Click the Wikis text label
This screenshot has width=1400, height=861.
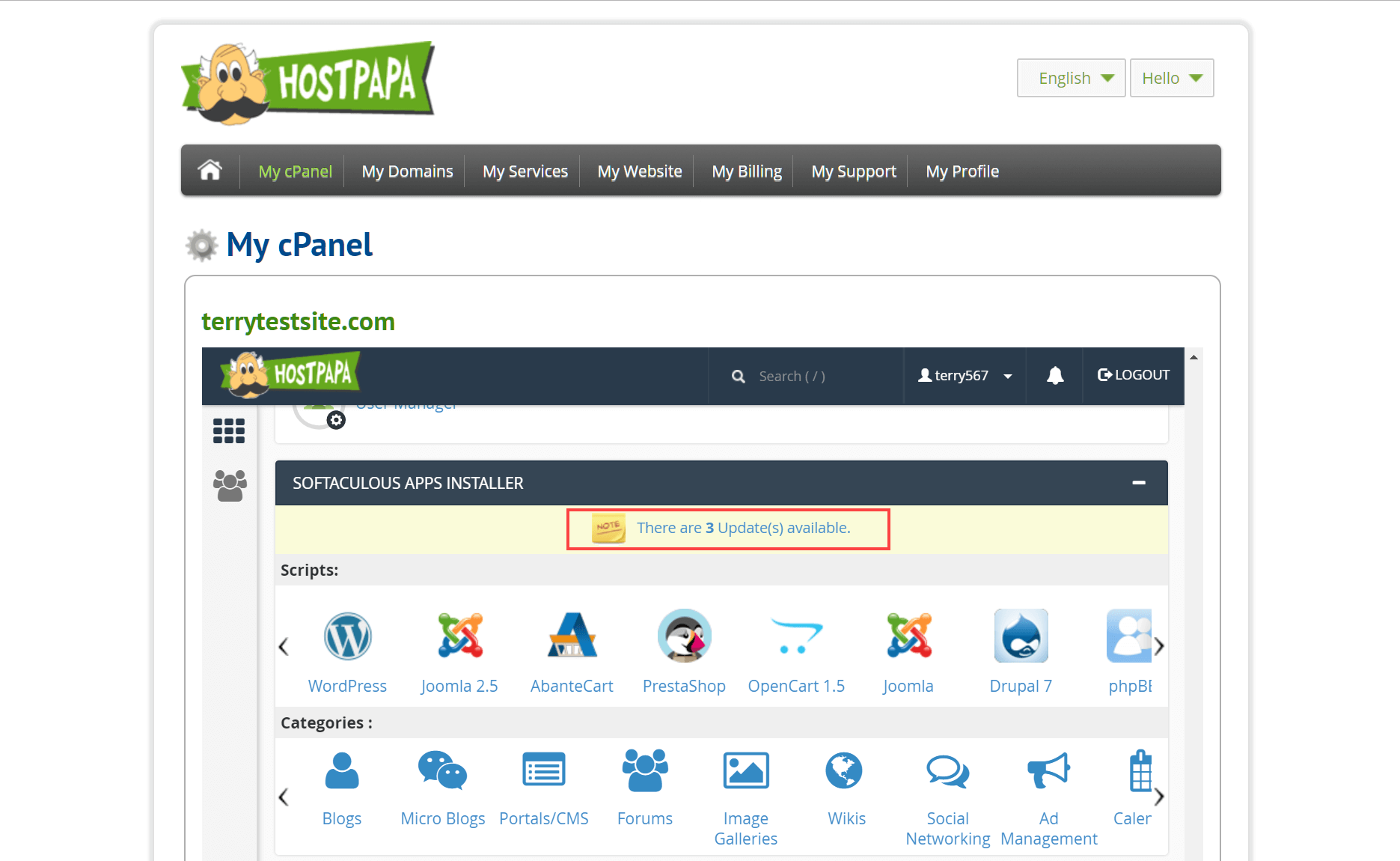847,818
